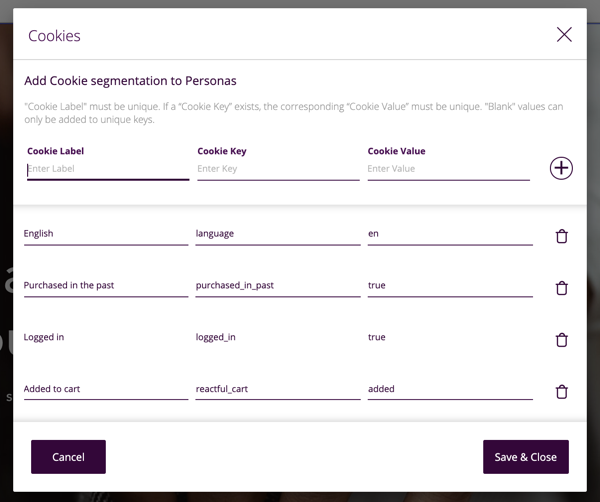
Task: Click the logged_in key text
Action: click(x=216, y=338)
